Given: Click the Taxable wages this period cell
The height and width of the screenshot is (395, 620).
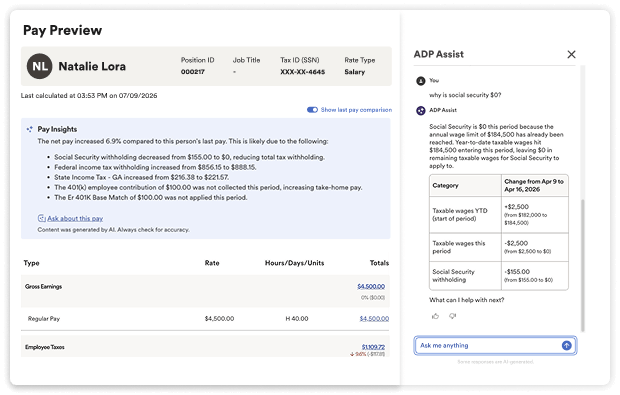Looking at the screenshot, I should coord(465,247).
